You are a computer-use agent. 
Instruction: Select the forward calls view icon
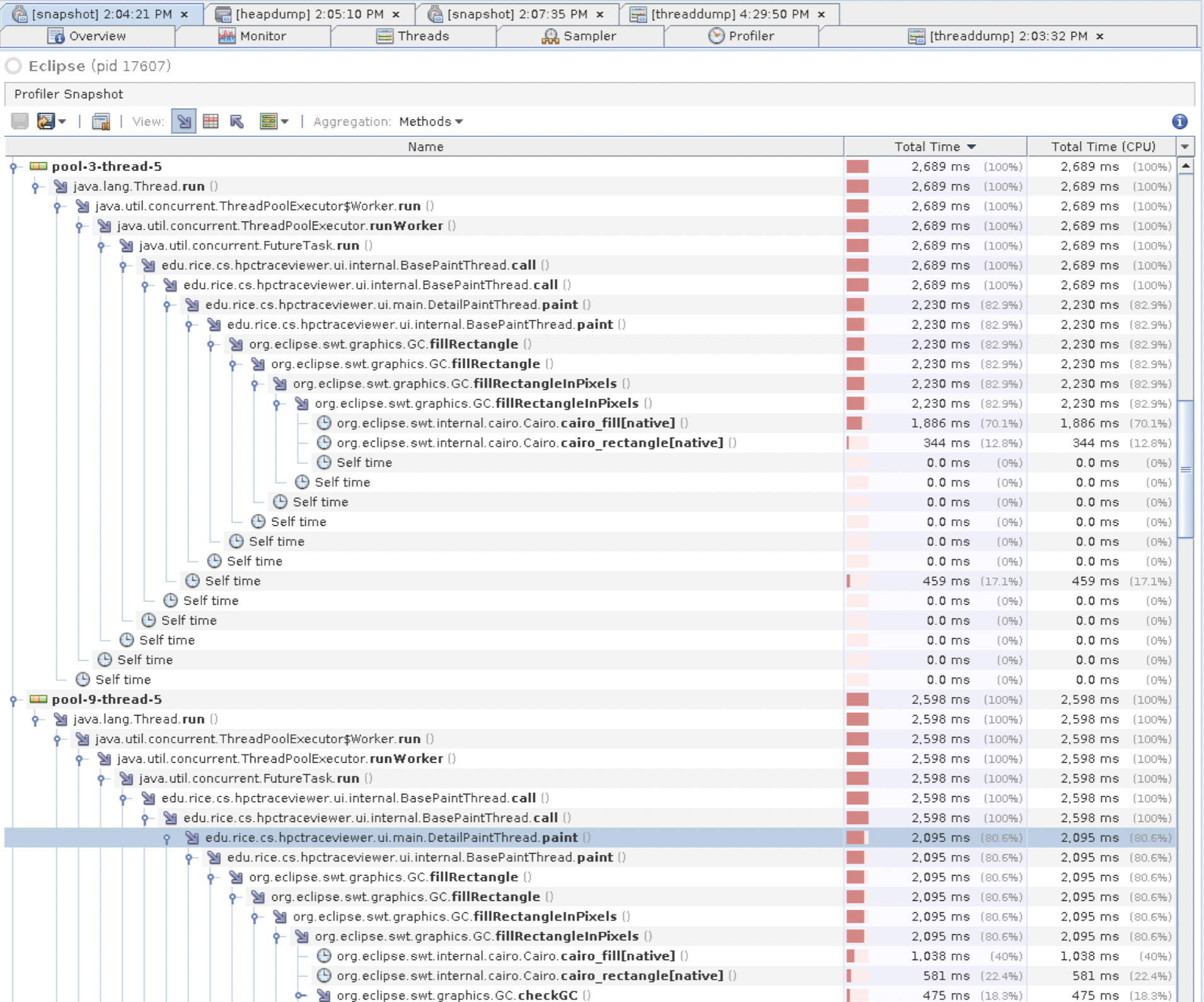[184, 121]
